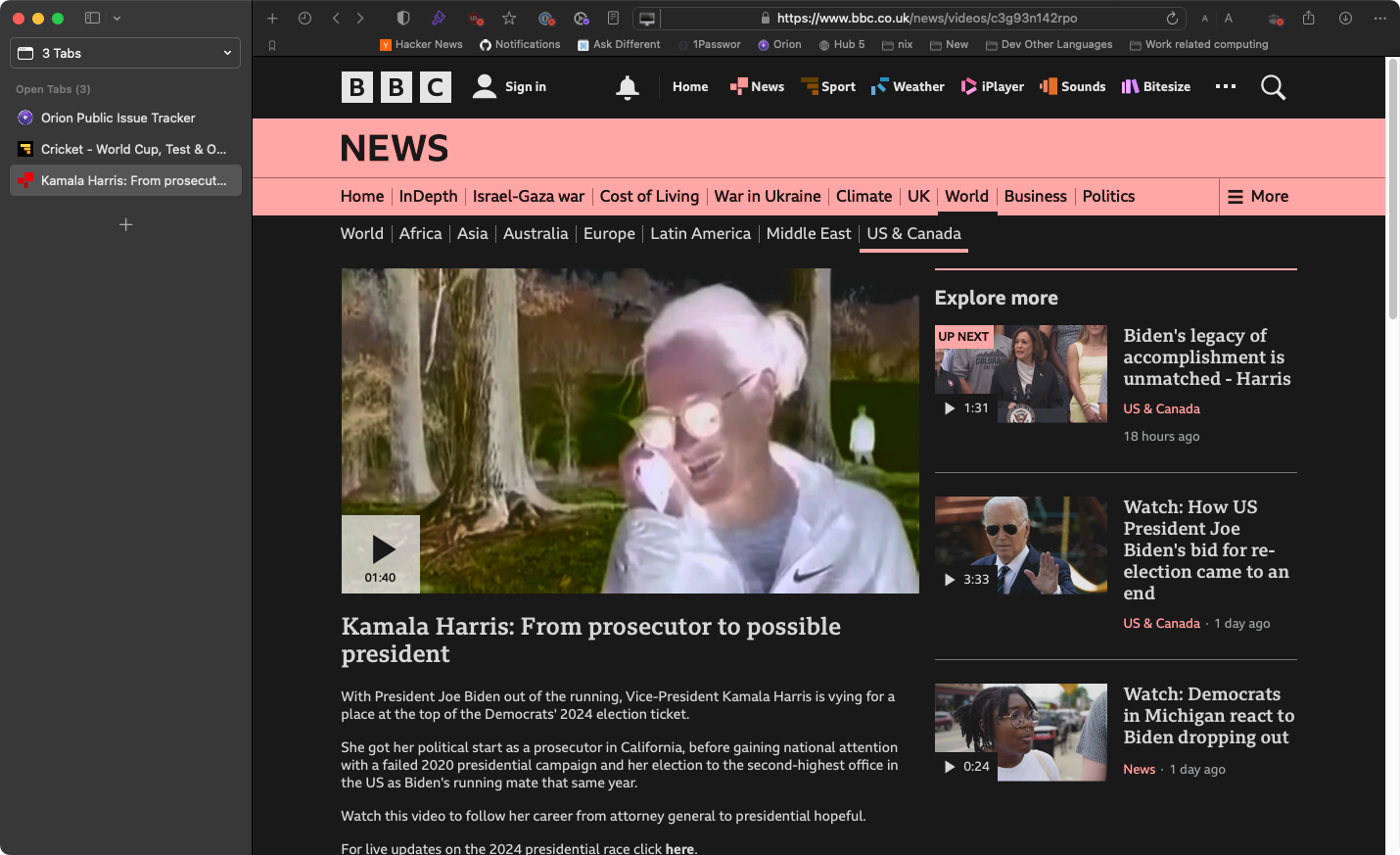Switch to the US & Canada tab
The image size is (1400, 855).
[x=912, y=233]
